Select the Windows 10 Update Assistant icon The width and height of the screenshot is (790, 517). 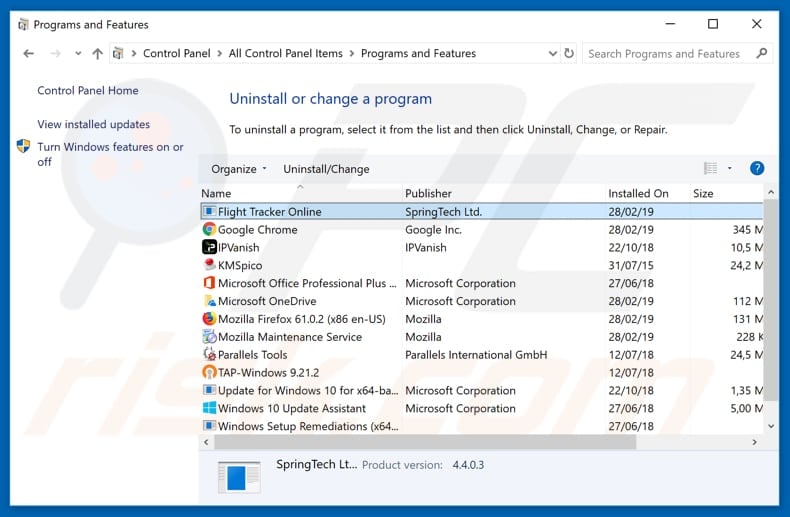click(209, 408)
